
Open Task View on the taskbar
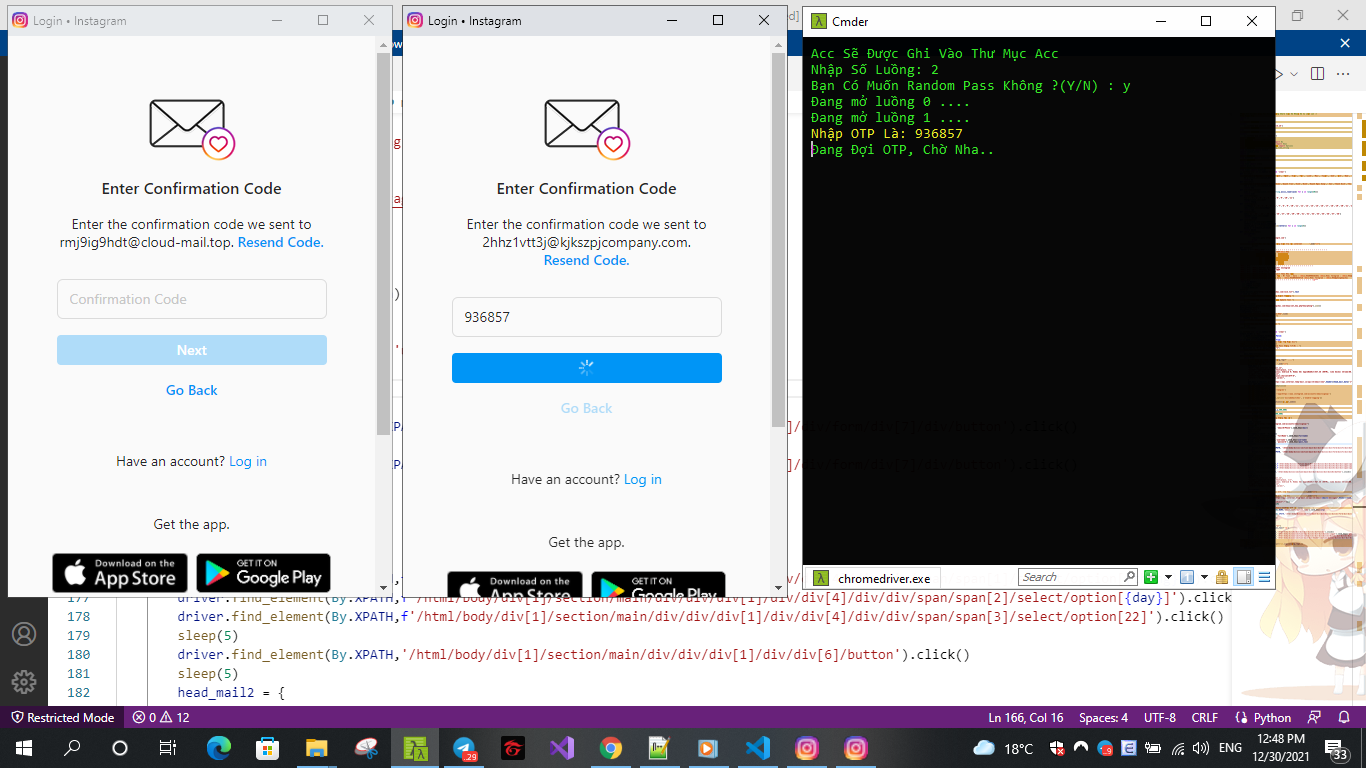tap(168, 747)
